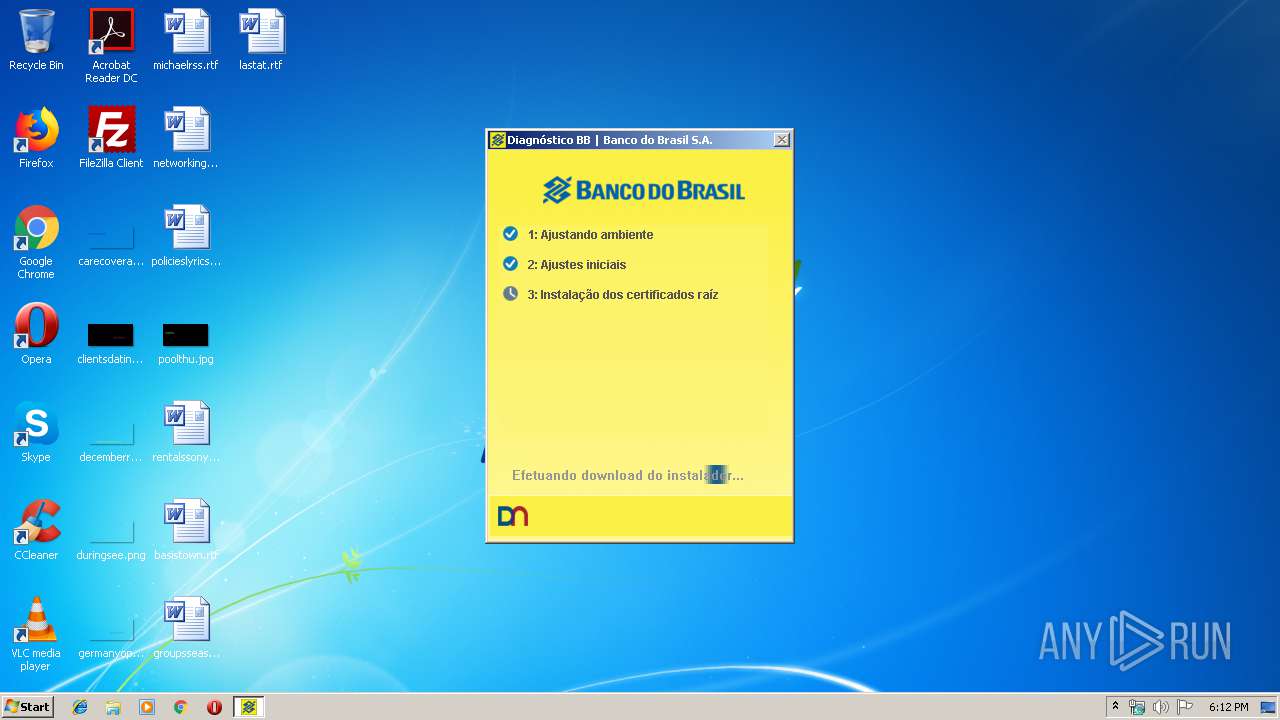The width and height of the screenshot is (1280, 720).
Task: Click the Banco do Brasil logo
Action: pos(644,189)
